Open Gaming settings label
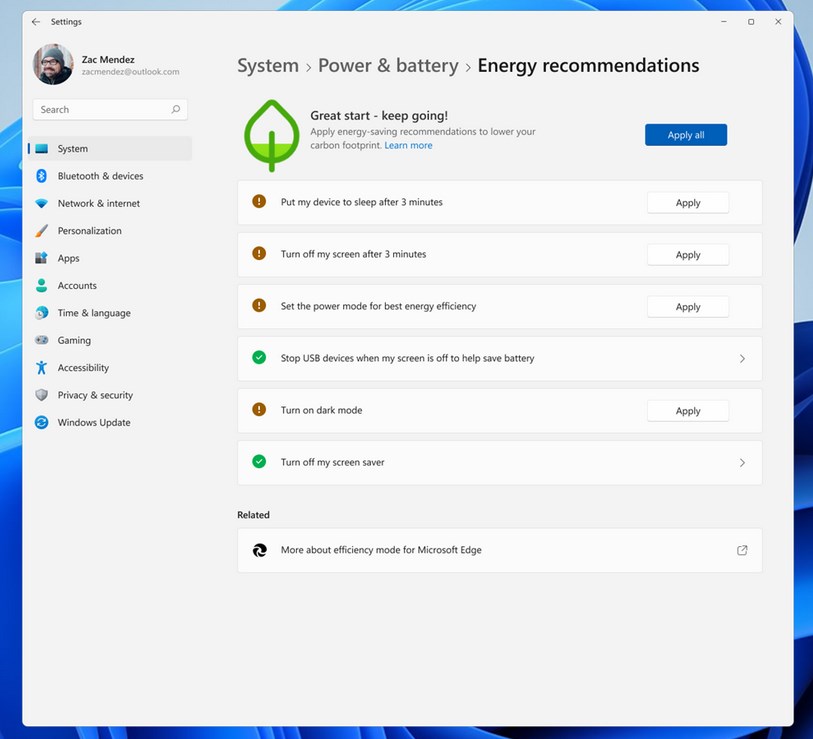813x739 pixels. (74, 340)
